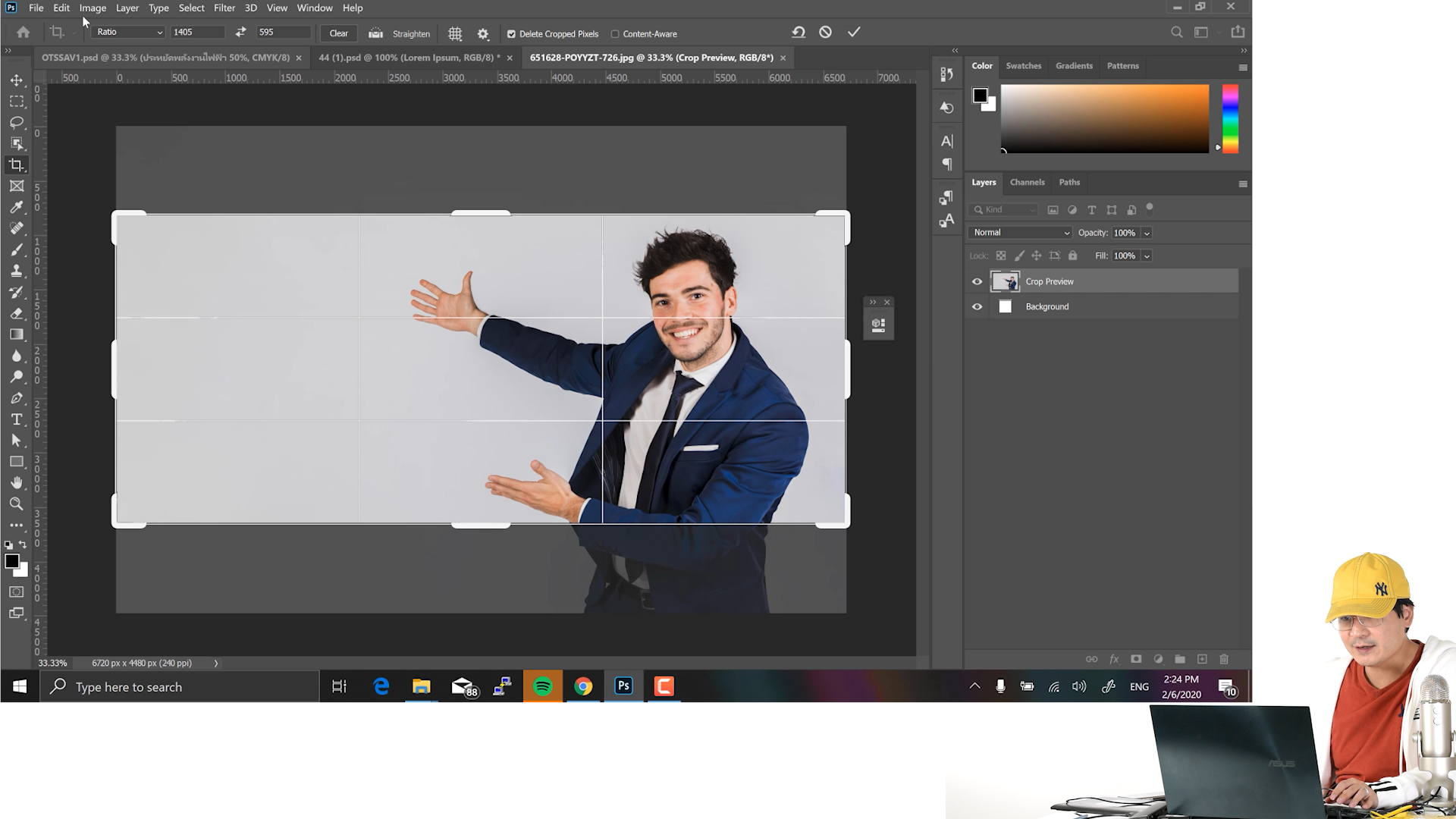Image resolution: width=1456 pixels, height=819 pixels.
Task: Toggle Delete Cropped Pixels checkbox
Action: coord(511,34)
